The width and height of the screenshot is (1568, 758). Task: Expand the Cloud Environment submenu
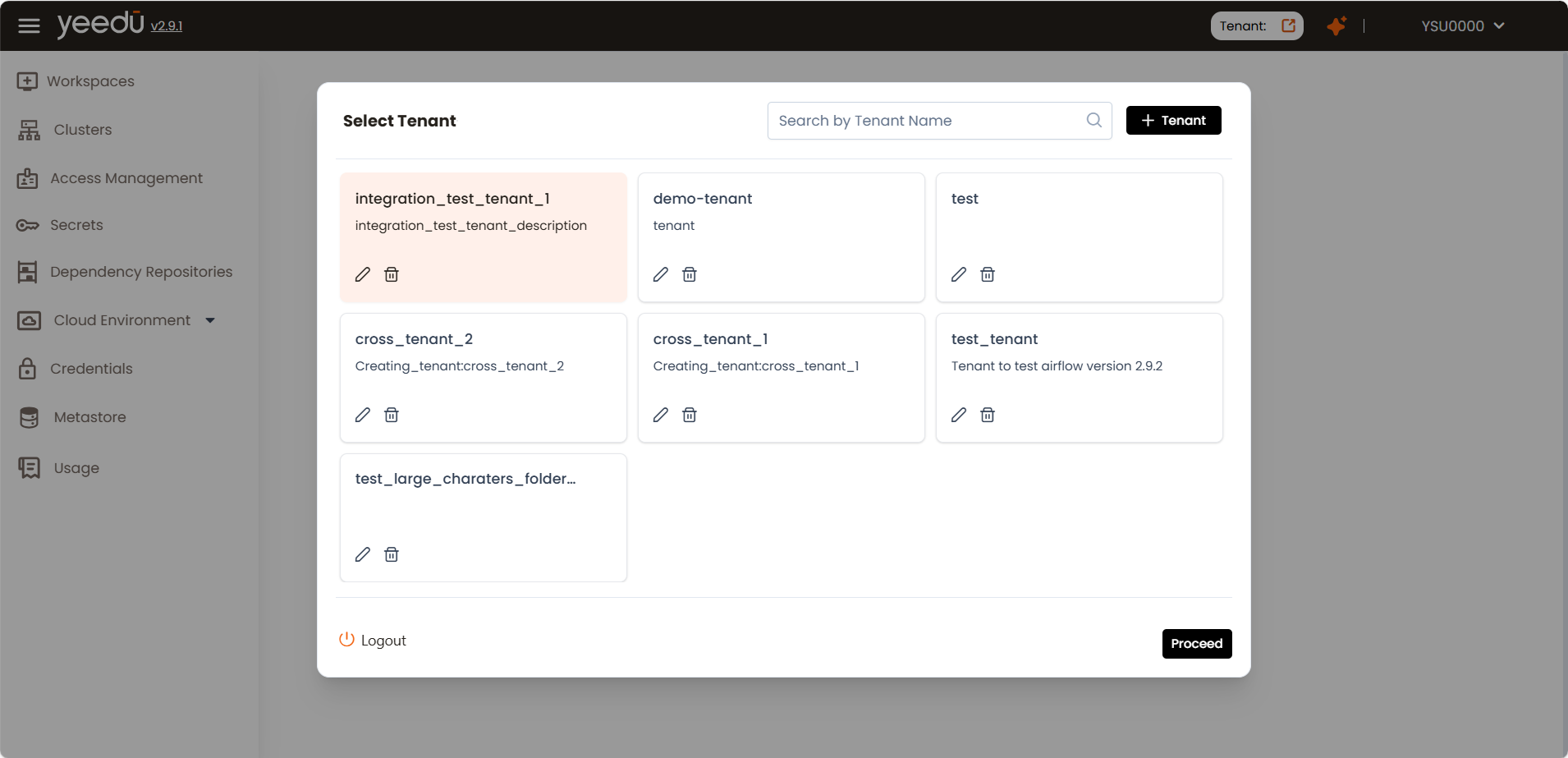tap(210, 320)
